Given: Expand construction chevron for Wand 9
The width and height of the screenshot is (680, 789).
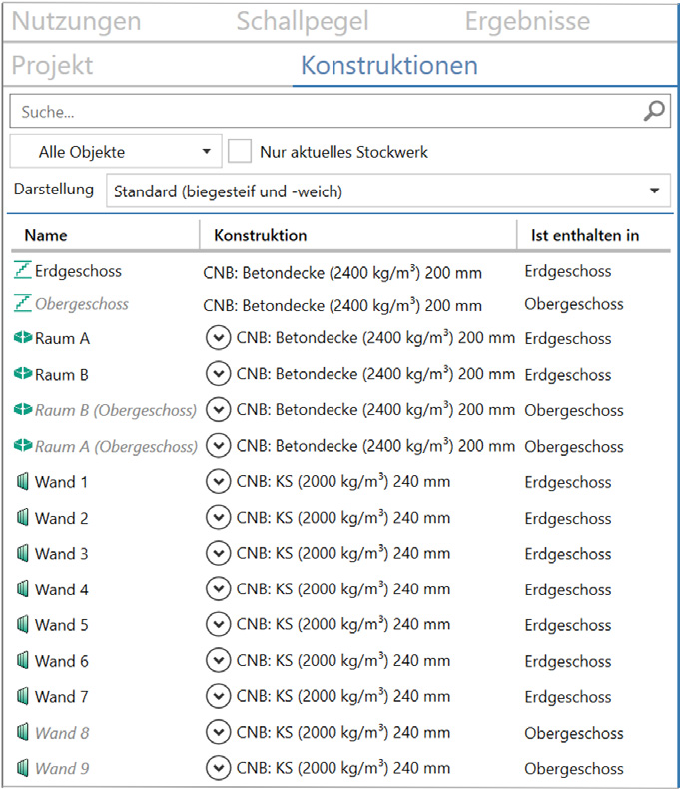Looking at the screenshot, I should [218, 768].
